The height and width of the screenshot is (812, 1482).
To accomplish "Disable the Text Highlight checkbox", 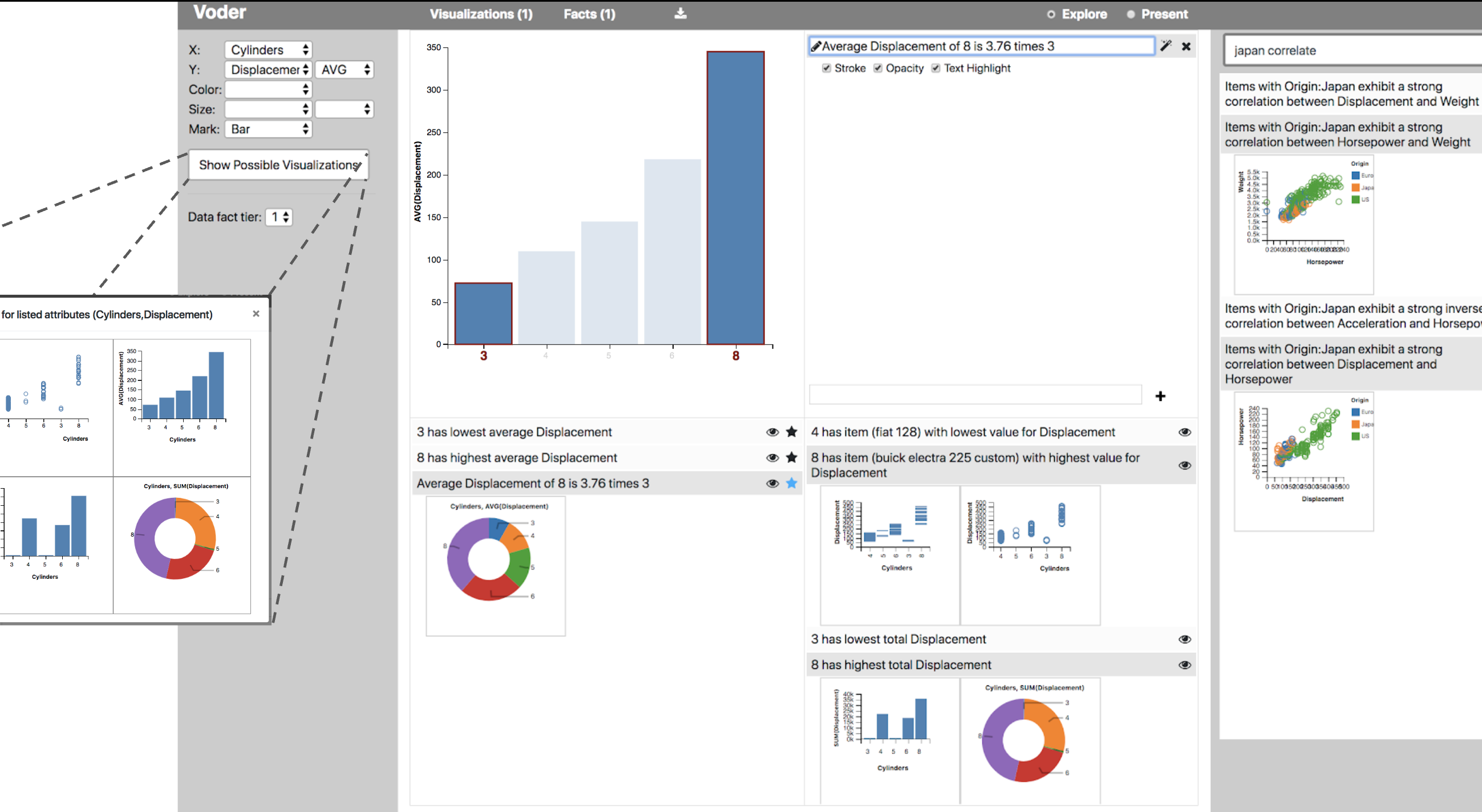I will click(x=936, y=68).
